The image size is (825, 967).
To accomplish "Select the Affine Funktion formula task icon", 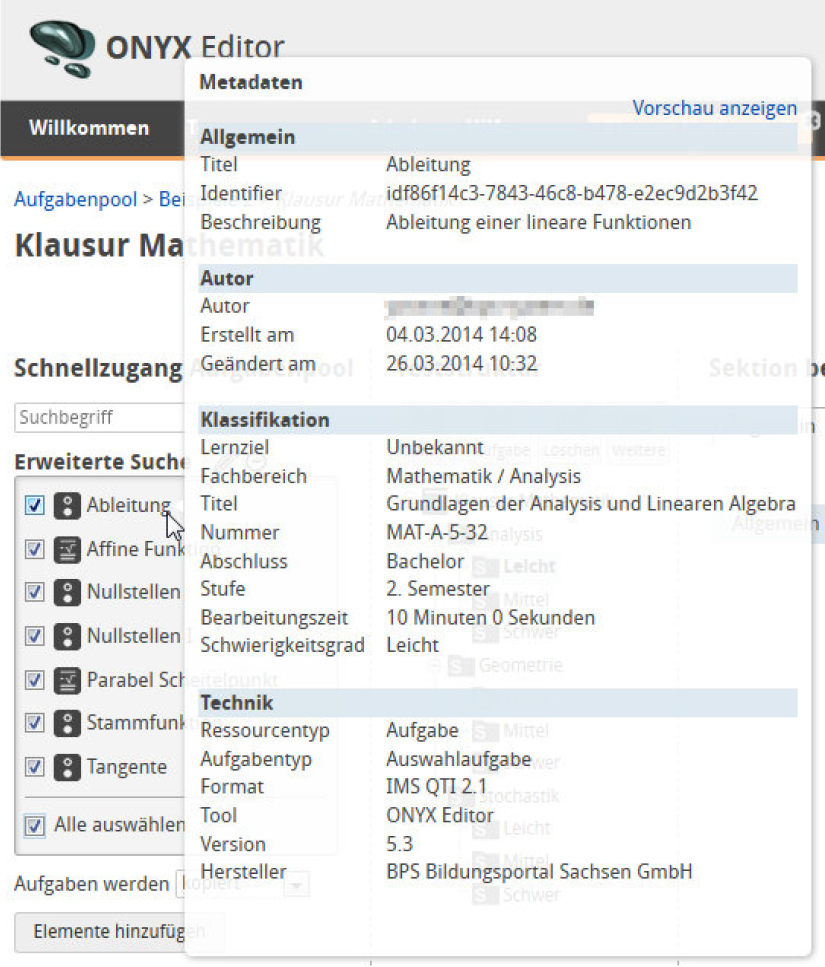I will 66,550.
